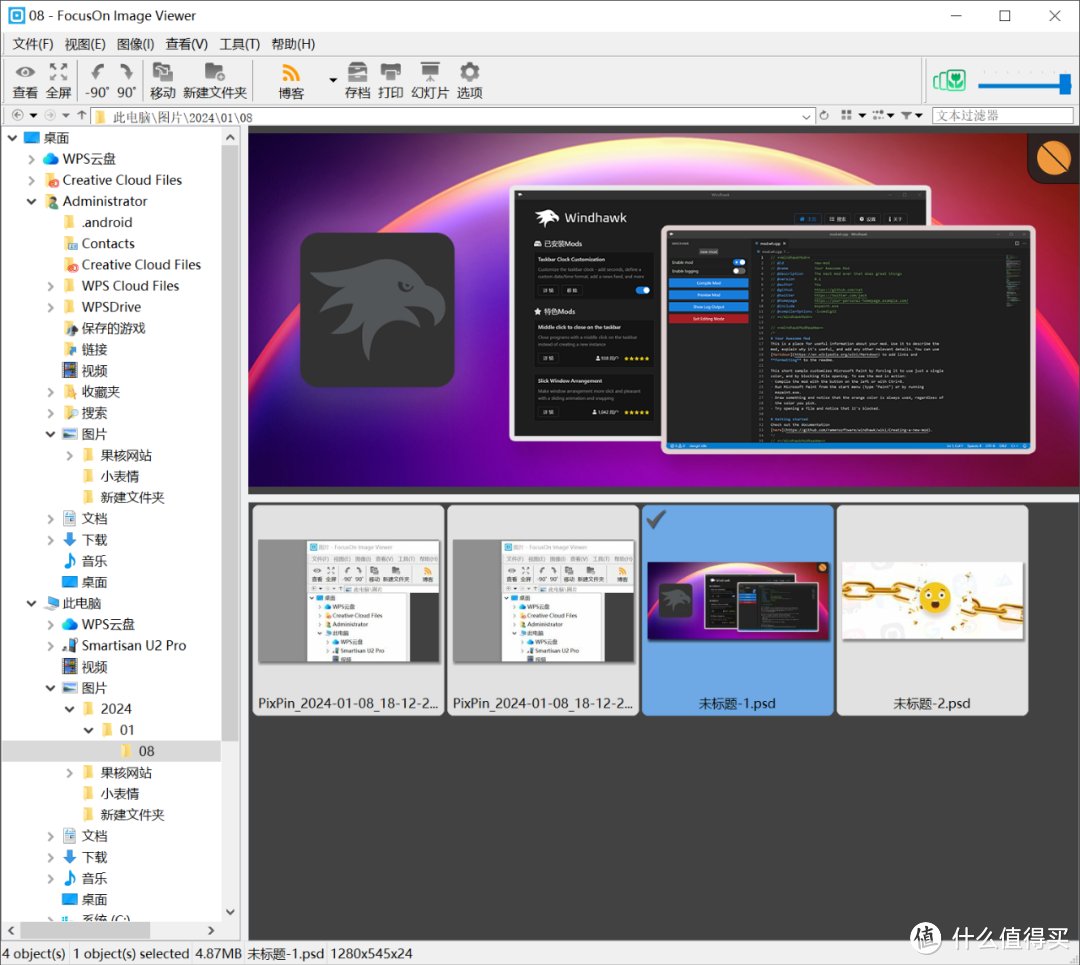Open back history dropdown arrow

tap(33, 116)
